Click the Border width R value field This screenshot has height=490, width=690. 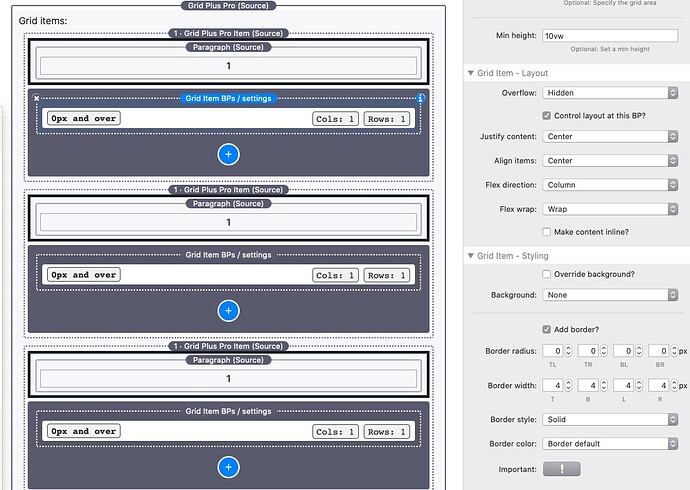(x=659, y=385)
